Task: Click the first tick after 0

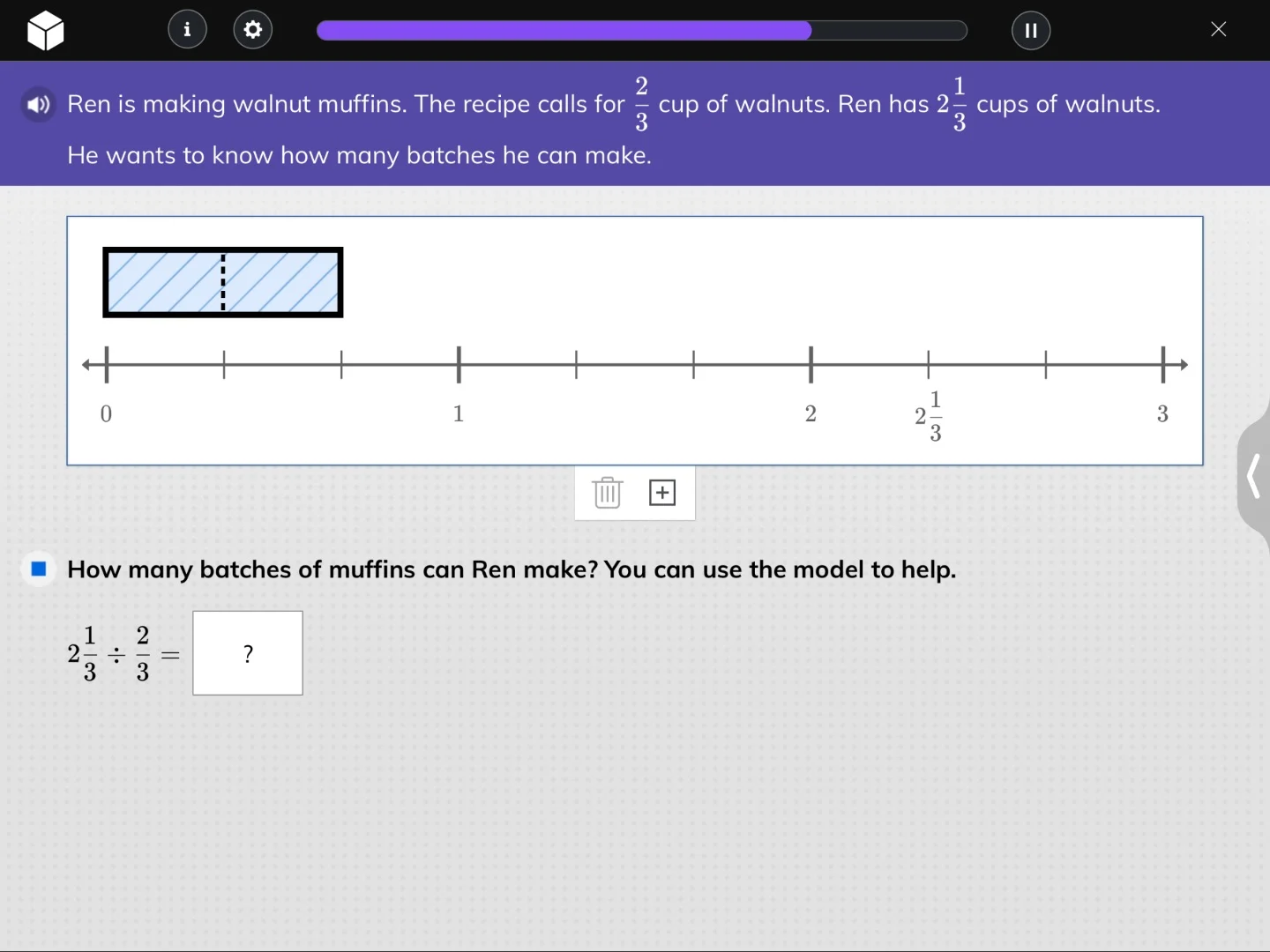Action: pos(224,364)
